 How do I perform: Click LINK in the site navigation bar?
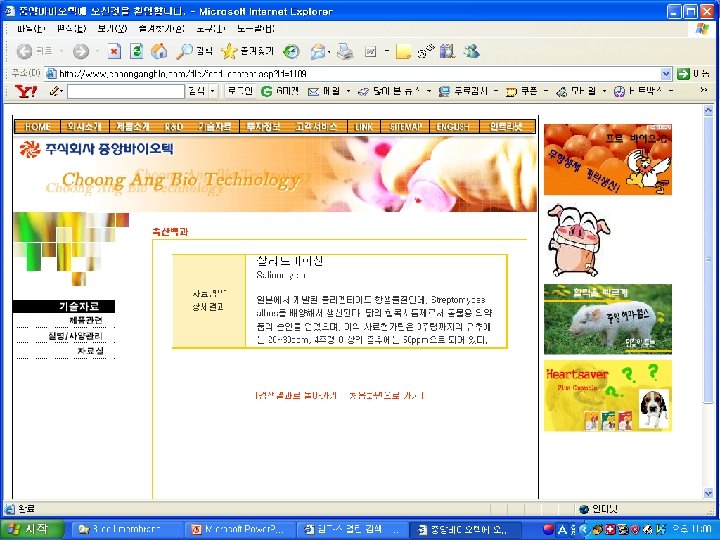pos(364,127)
